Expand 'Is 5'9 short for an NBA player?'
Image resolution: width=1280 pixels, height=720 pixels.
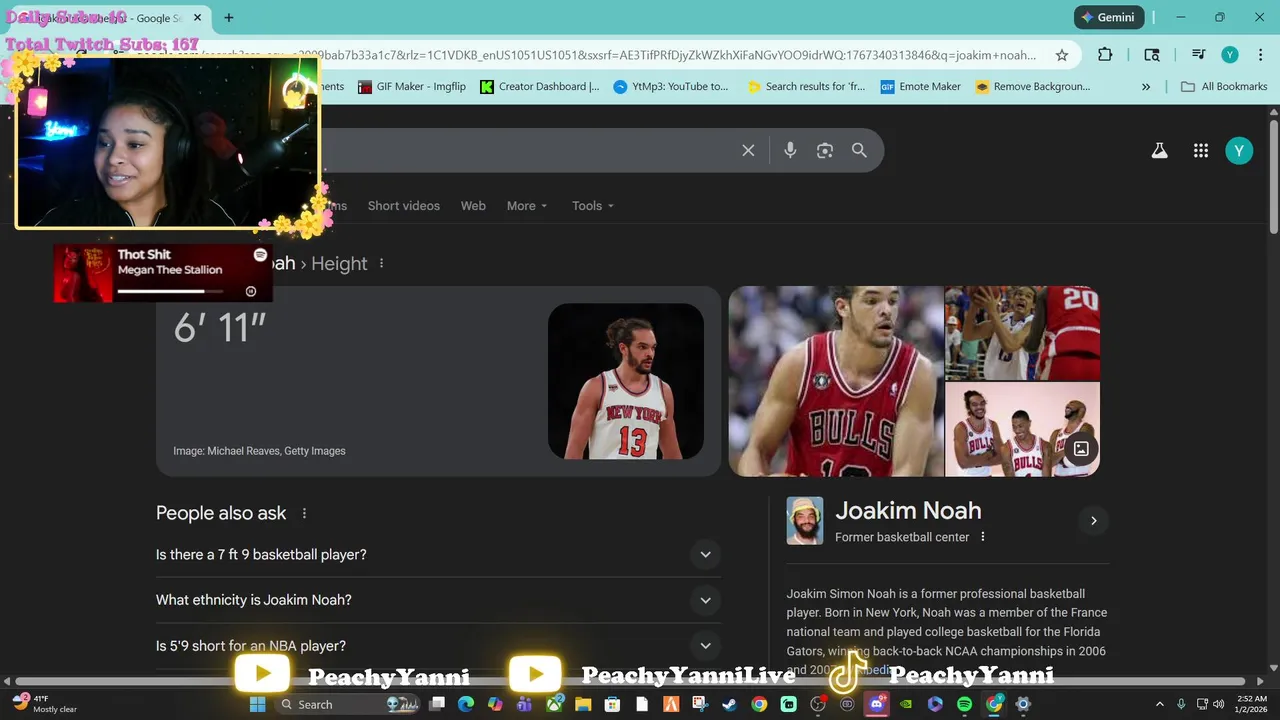438,646
